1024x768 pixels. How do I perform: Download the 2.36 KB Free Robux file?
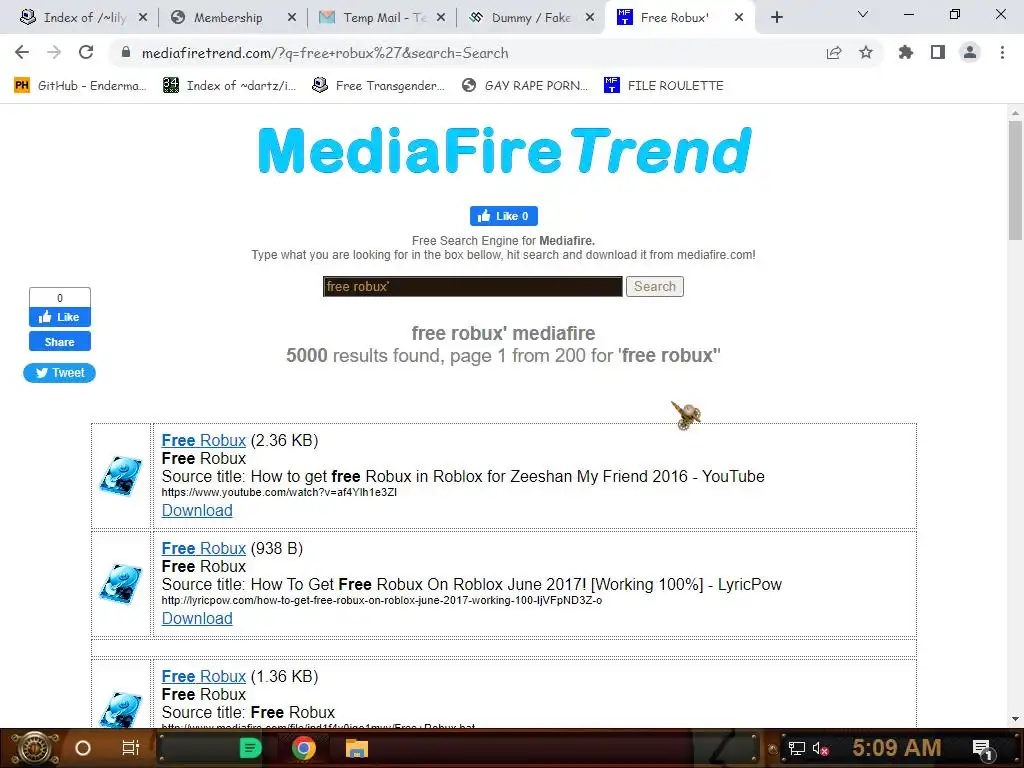pos(197,511)
